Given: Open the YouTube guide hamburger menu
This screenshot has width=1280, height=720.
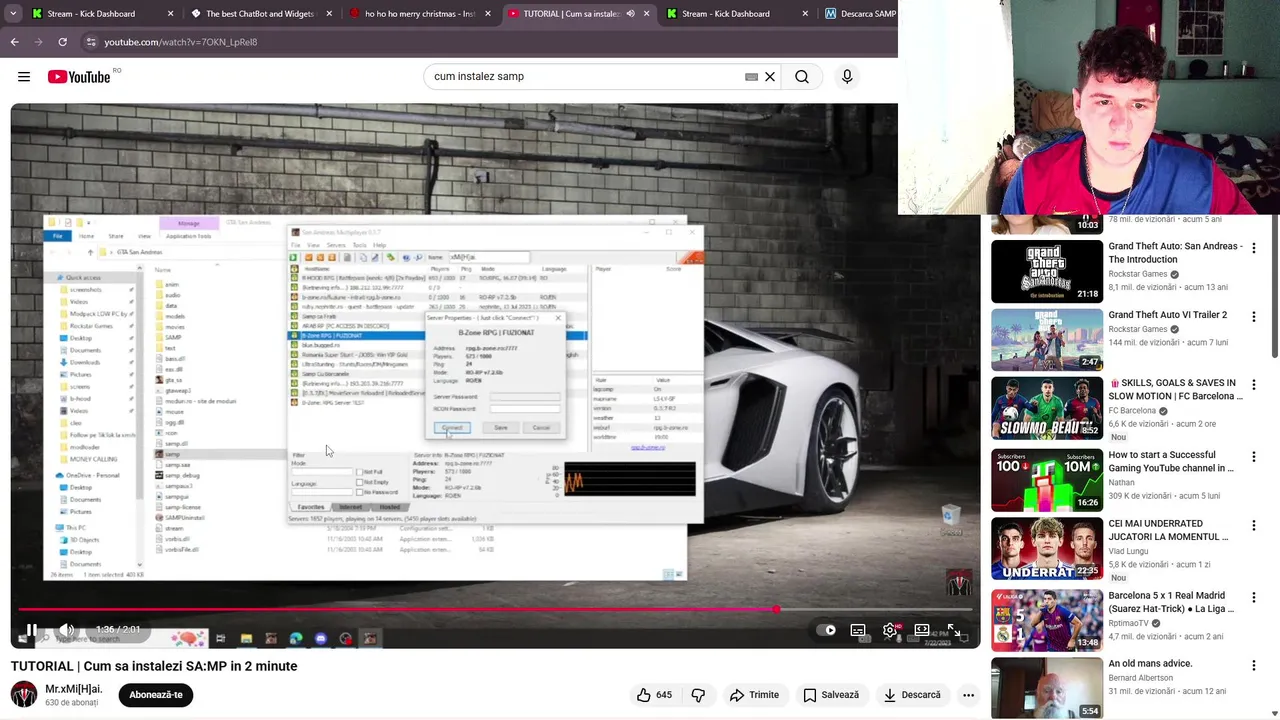Looking at the screenshot, I should coord(24,77).
